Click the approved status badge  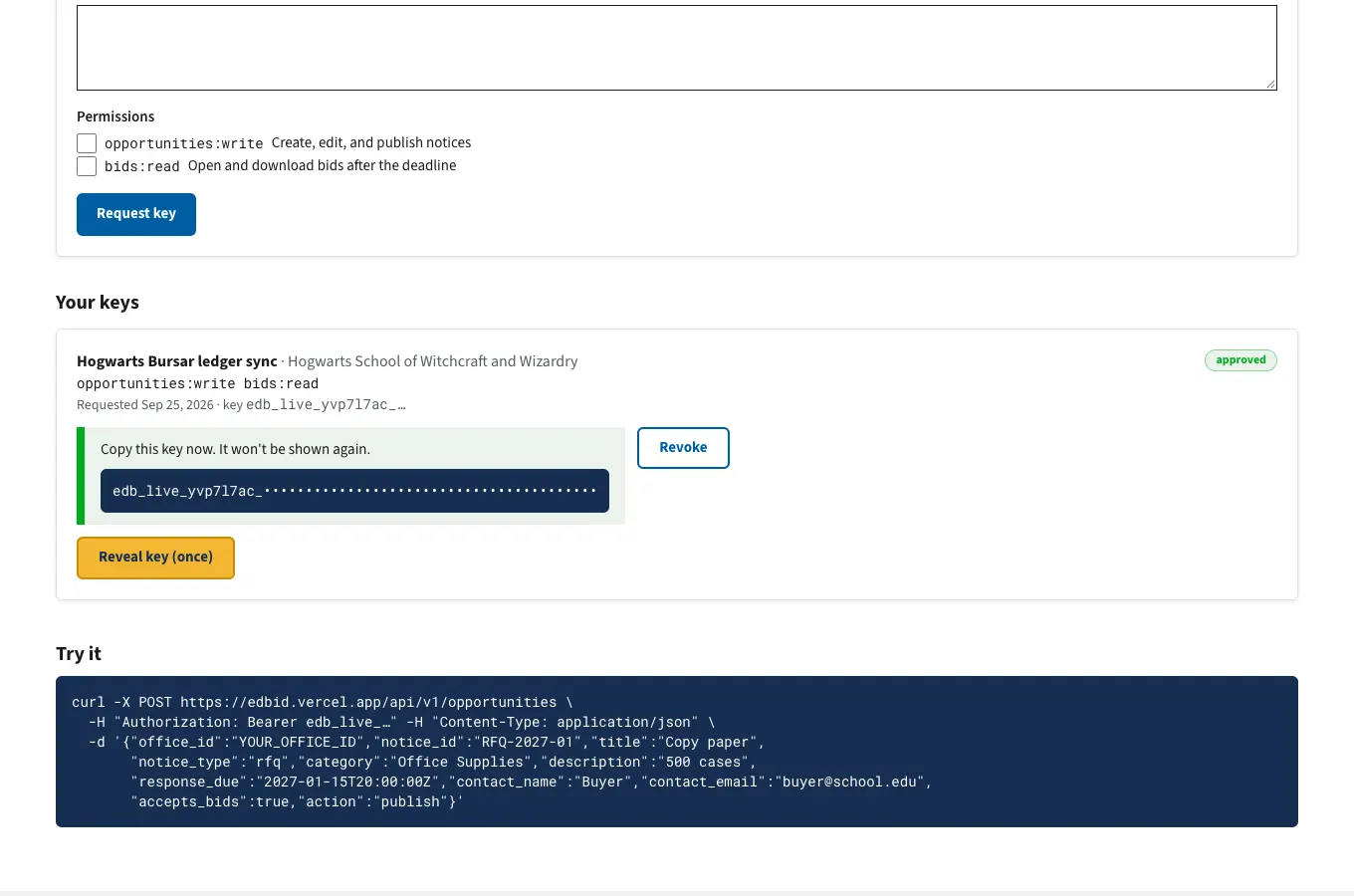click(x=1241, y=360)
